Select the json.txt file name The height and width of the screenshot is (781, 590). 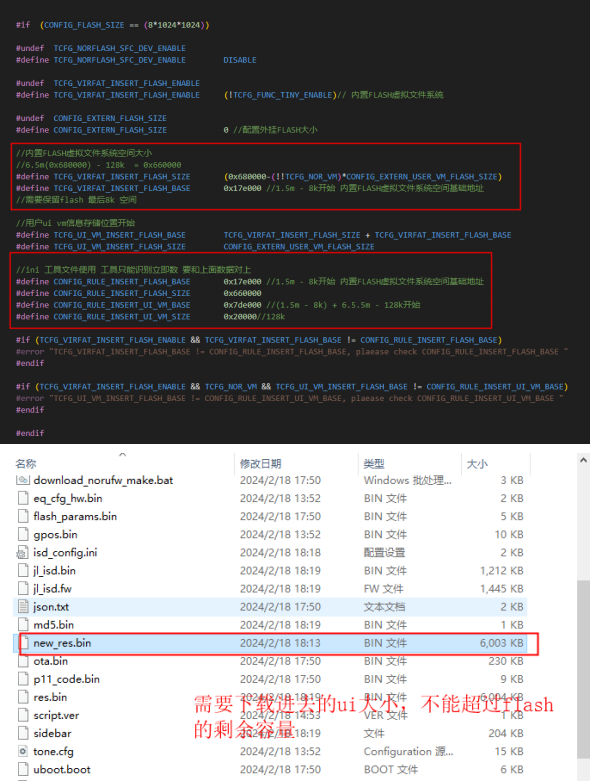point(51,607)
